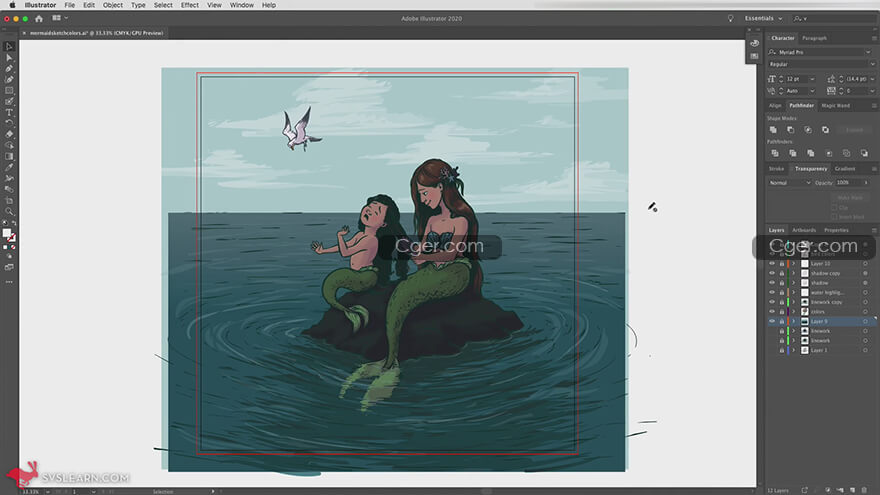Switch to the Gradient tab
Viewport: 880px width, 495px height.
tap(845, 169)
